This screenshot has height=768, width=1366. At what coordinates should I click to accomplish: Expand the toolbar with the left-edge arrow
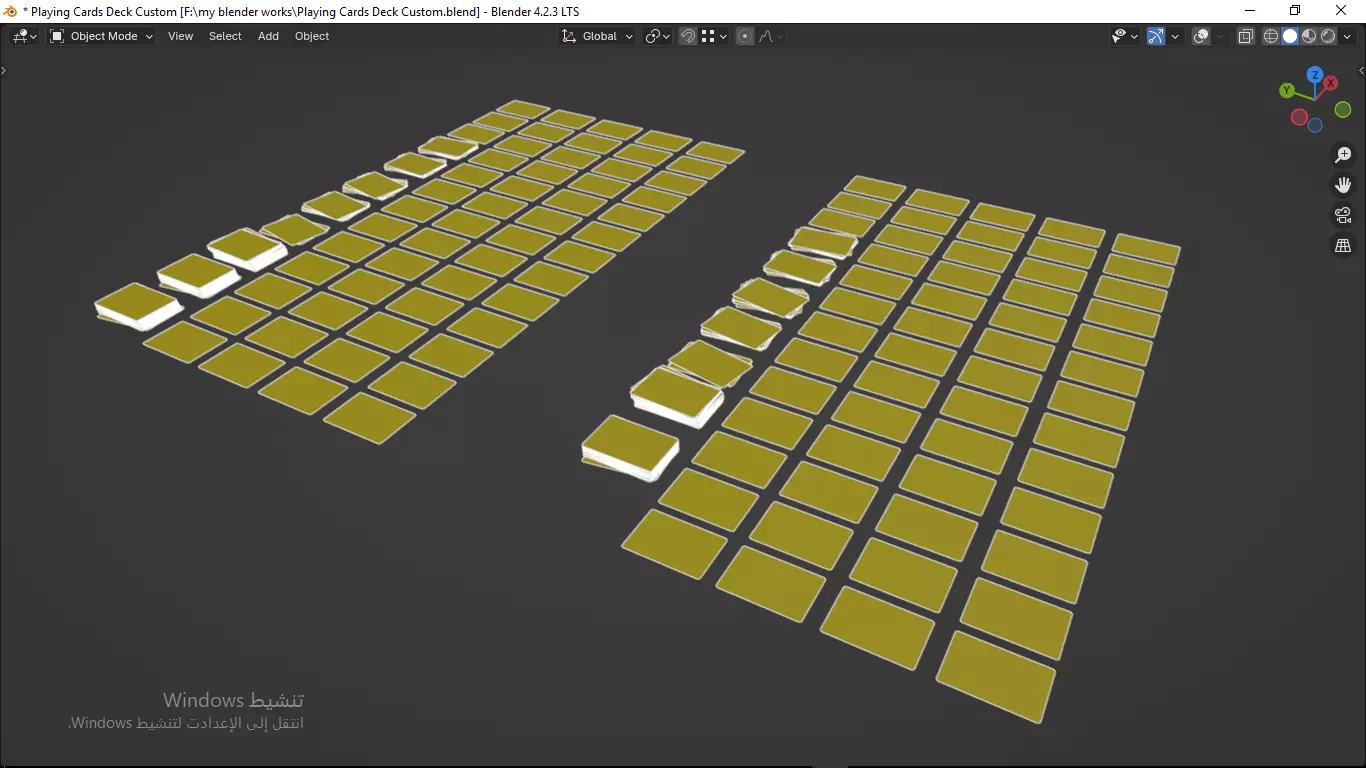4,71
